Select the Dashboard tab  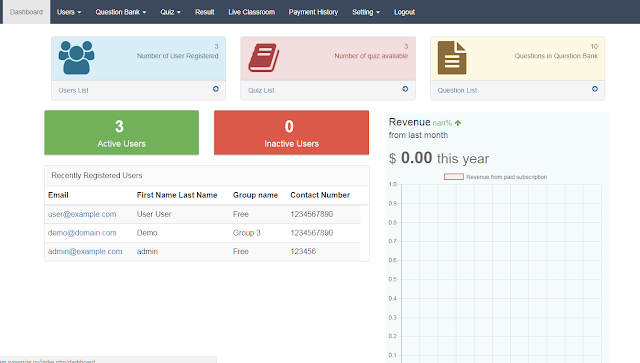(27, 12)
